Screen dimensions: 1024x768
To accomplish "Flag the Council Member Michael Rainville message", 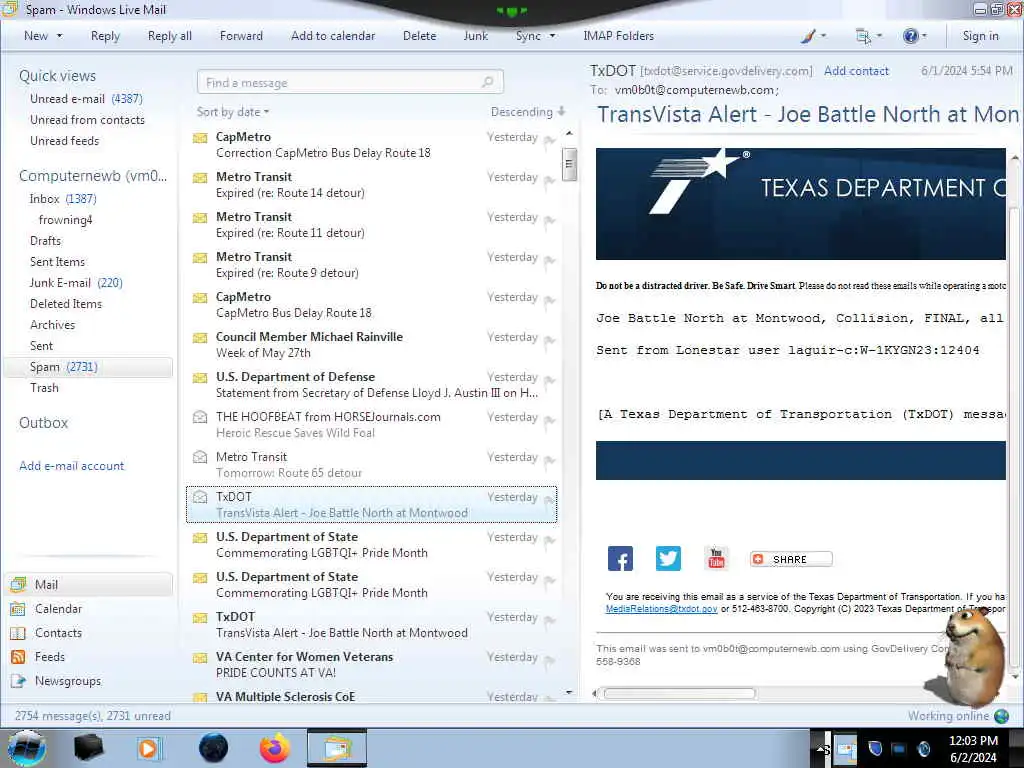I will [x=550, y=339].
